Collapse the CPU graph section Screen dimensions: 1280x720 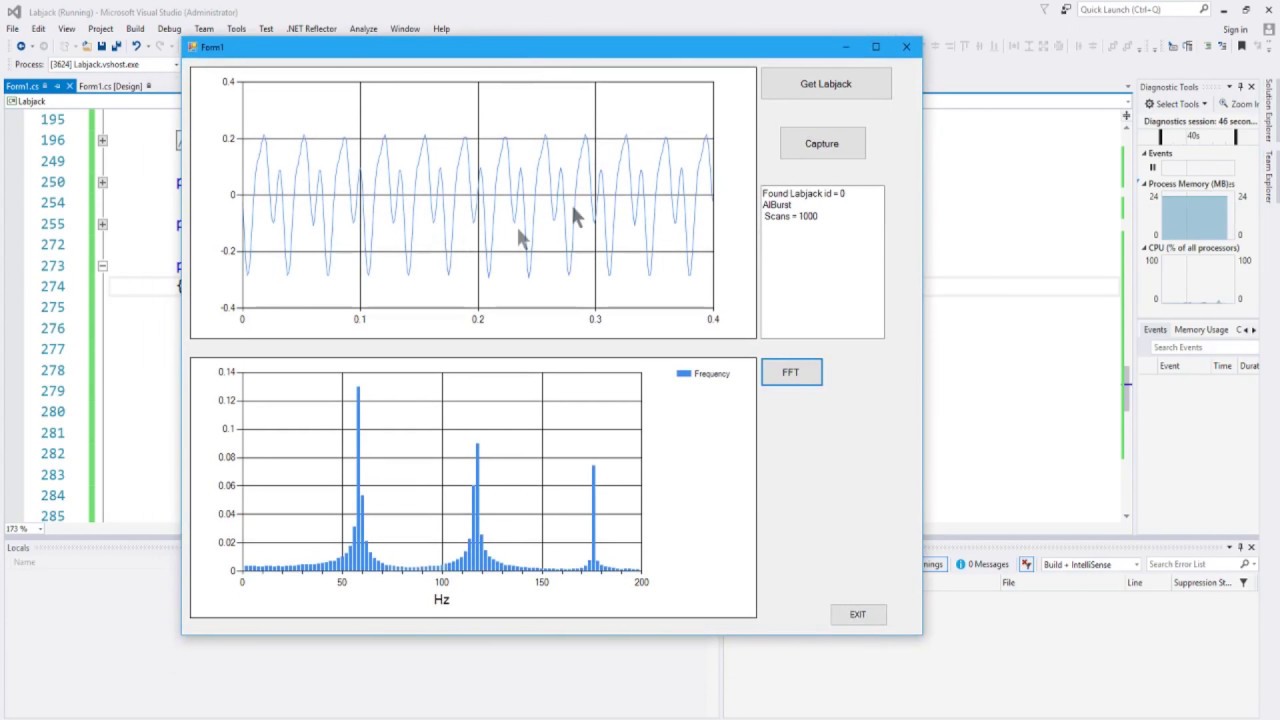1145,248
